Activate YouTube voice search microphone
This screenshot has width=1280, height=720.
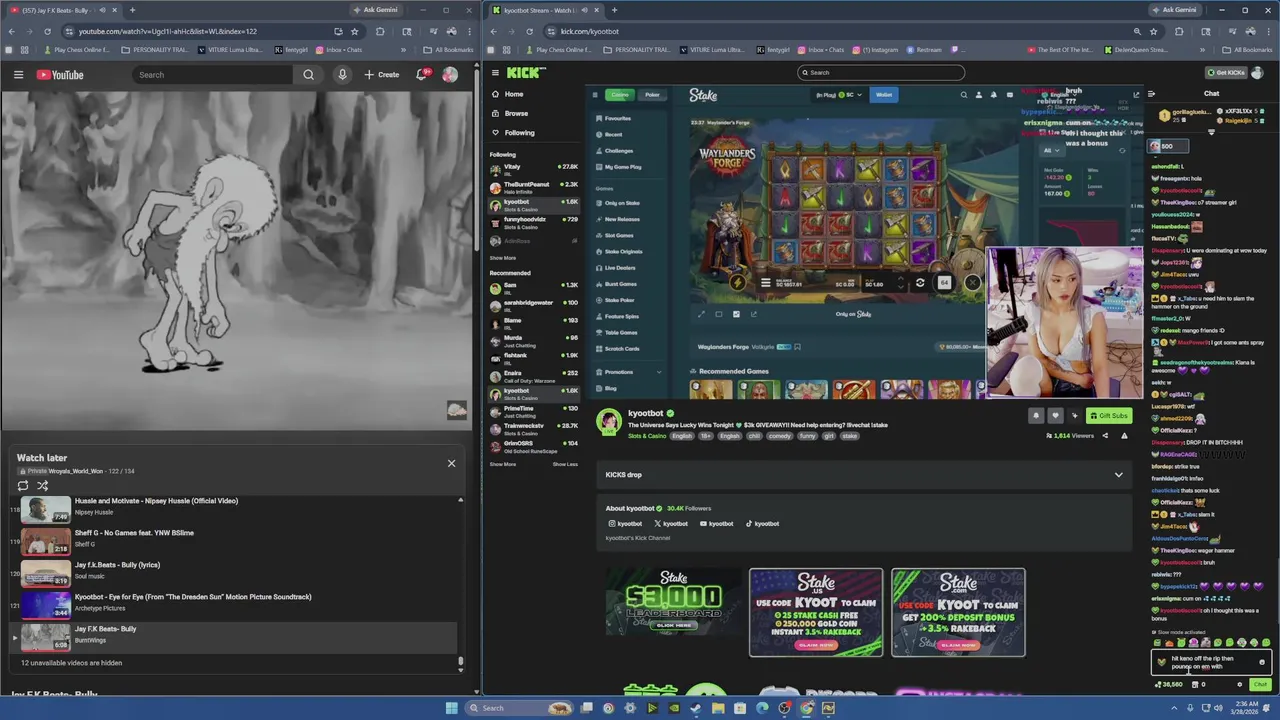[342, 75]
